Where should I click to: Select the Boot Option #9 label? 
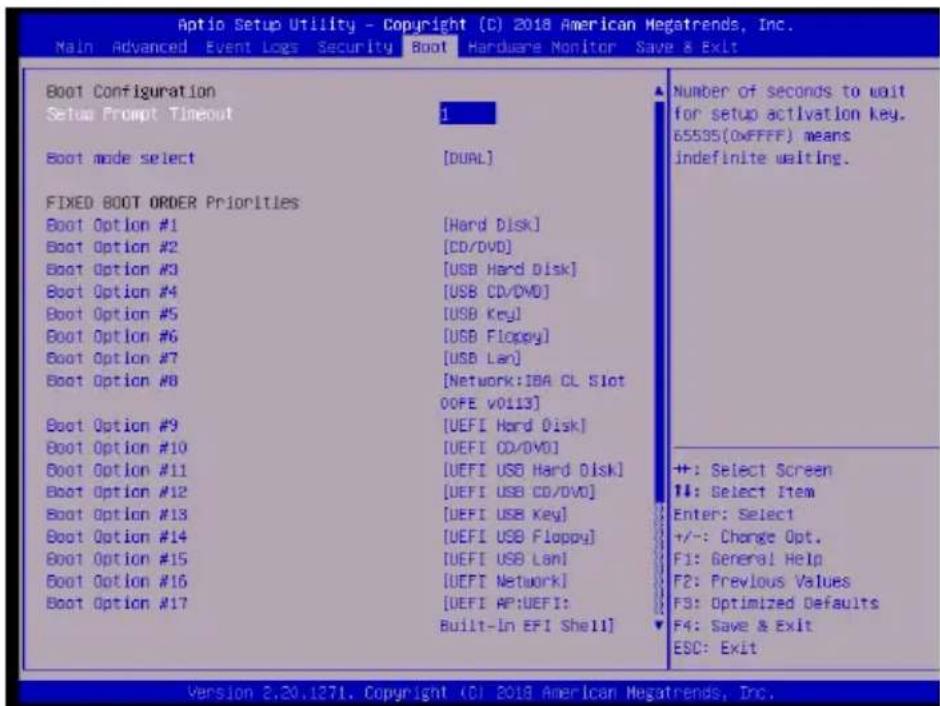[112, 426]
